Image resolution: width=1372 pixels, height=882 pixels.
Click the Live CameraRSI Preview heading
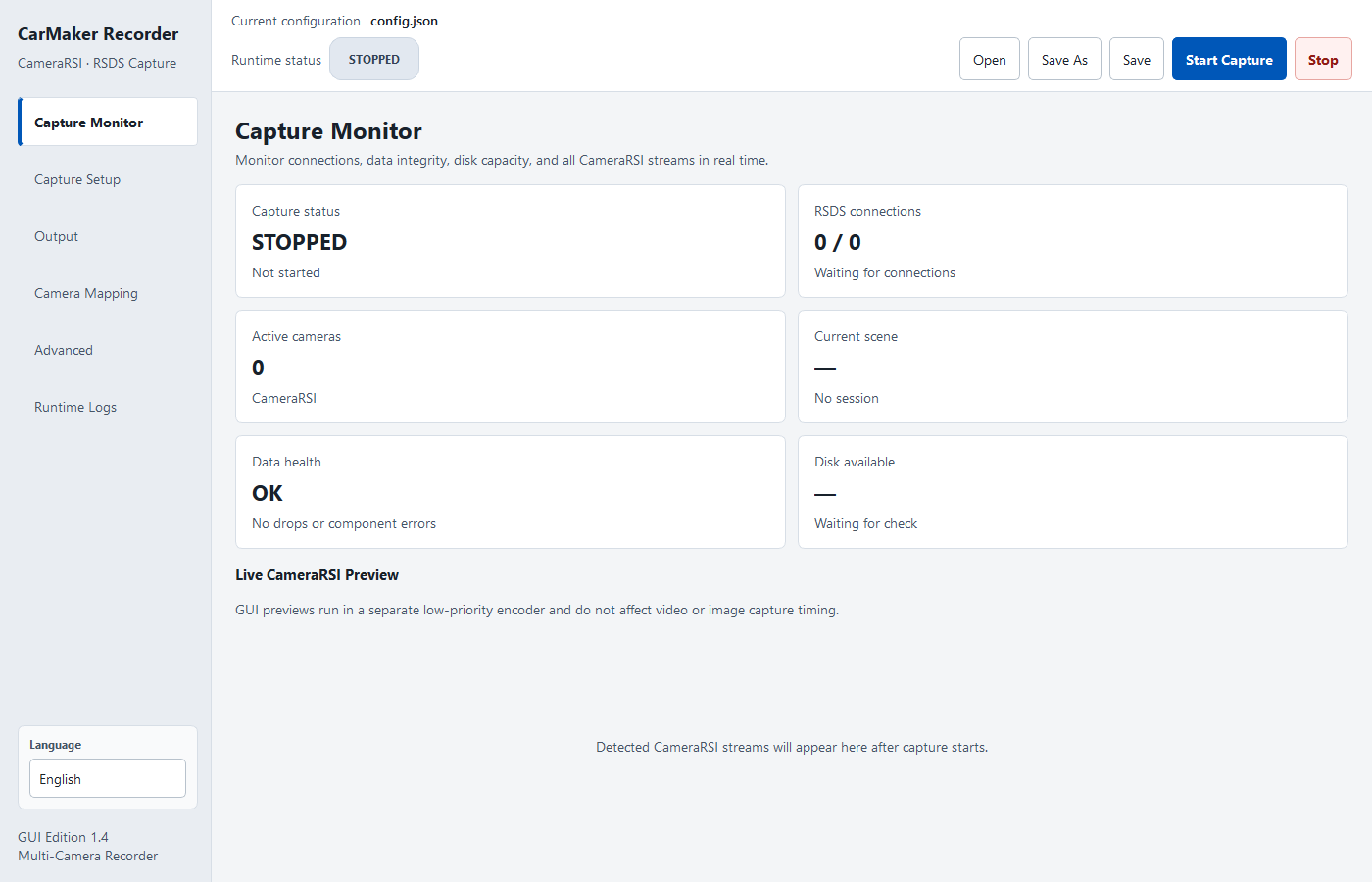click(x=317, y=575)
